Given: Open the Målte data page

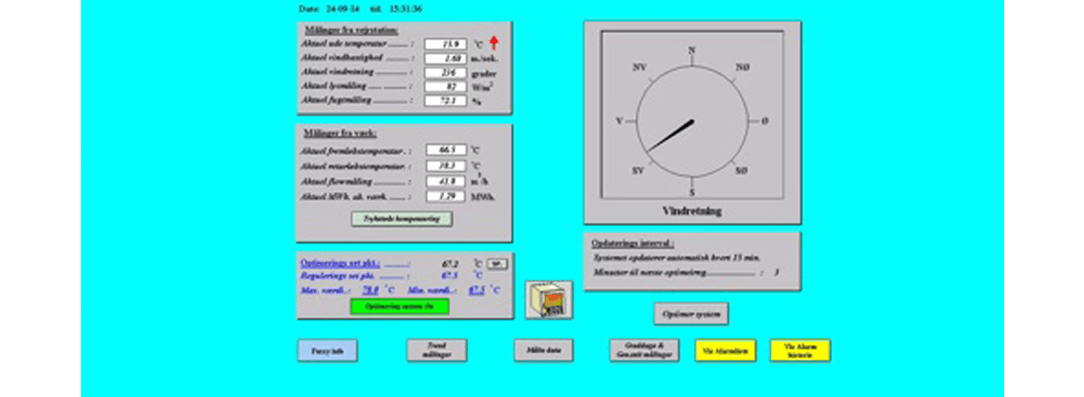Looking at the screenshot, I should coord(543,351).
